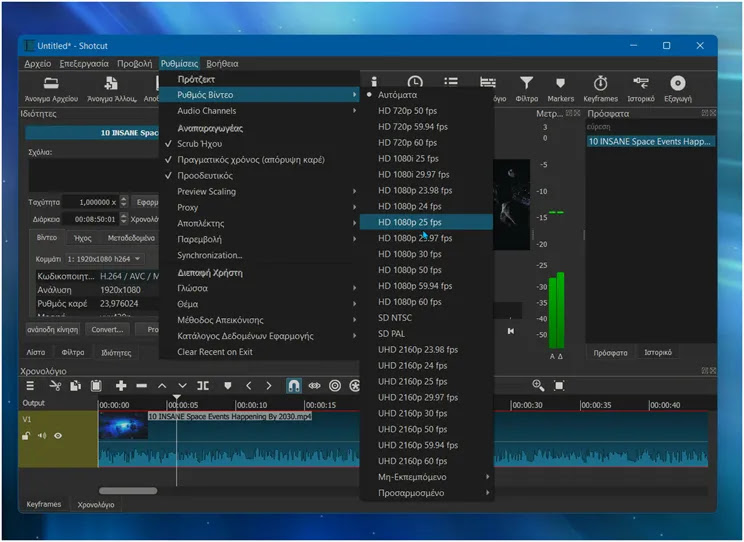
Task: Click the timeline playhead marker
Action: tap(177, 397)
